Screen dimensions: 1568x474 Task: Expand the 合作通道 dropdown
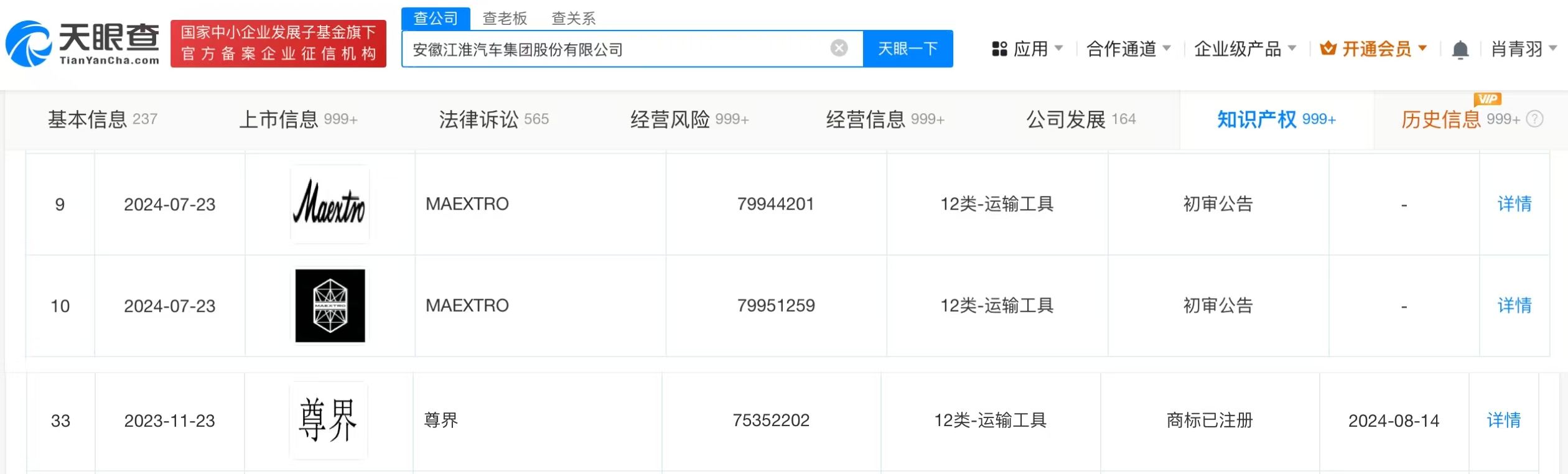(1129, 49)
